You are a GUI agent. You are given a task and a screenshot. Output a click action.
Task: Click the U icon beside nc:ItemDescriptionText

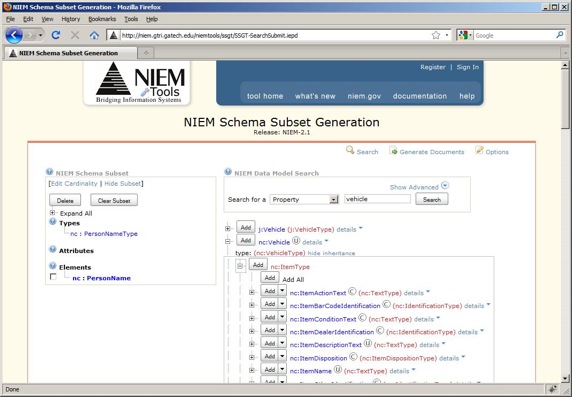click(x=368, y=343)
